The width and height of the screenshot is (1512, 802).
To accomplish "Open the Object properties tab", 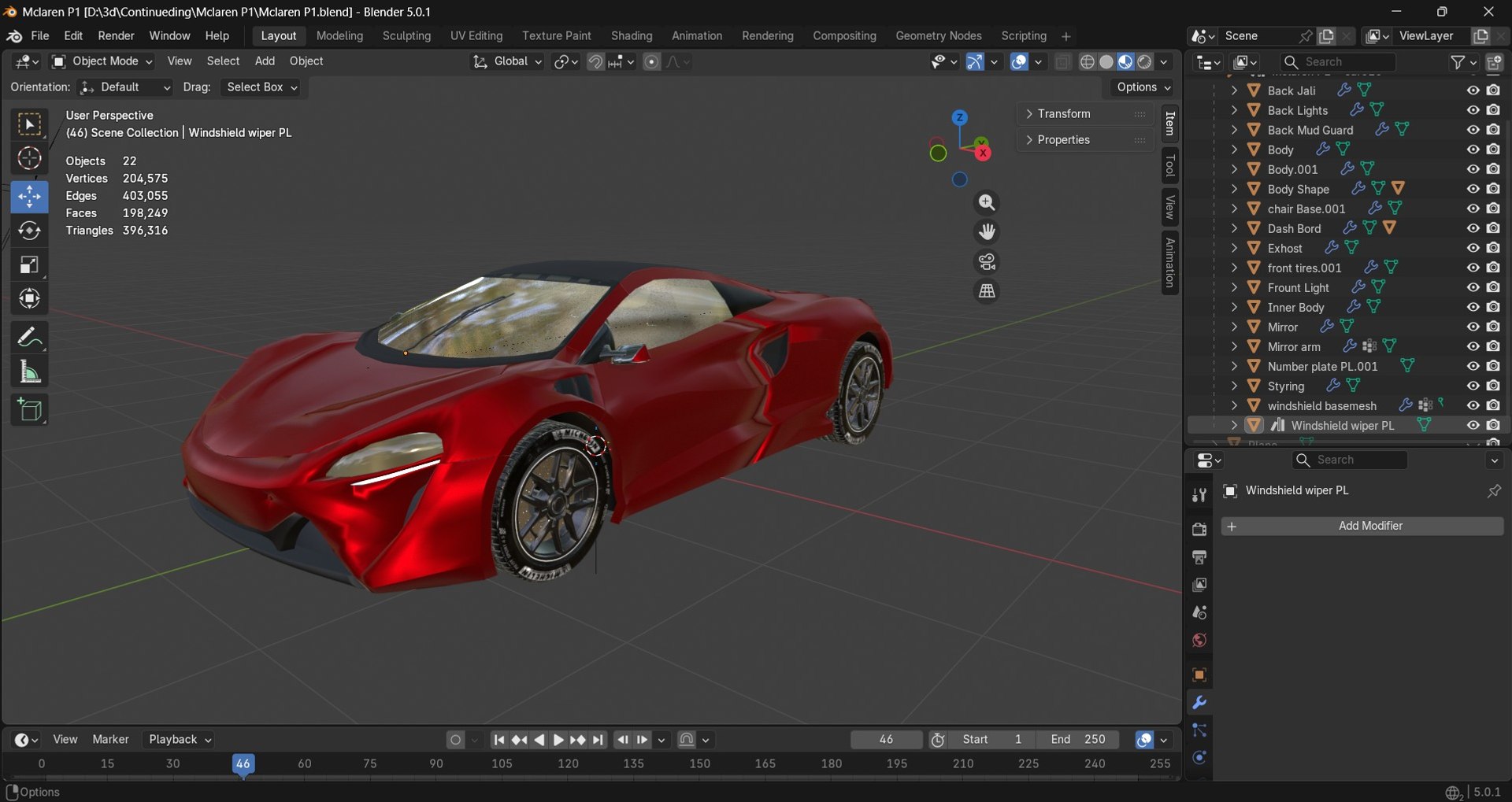I will 1199,675.
